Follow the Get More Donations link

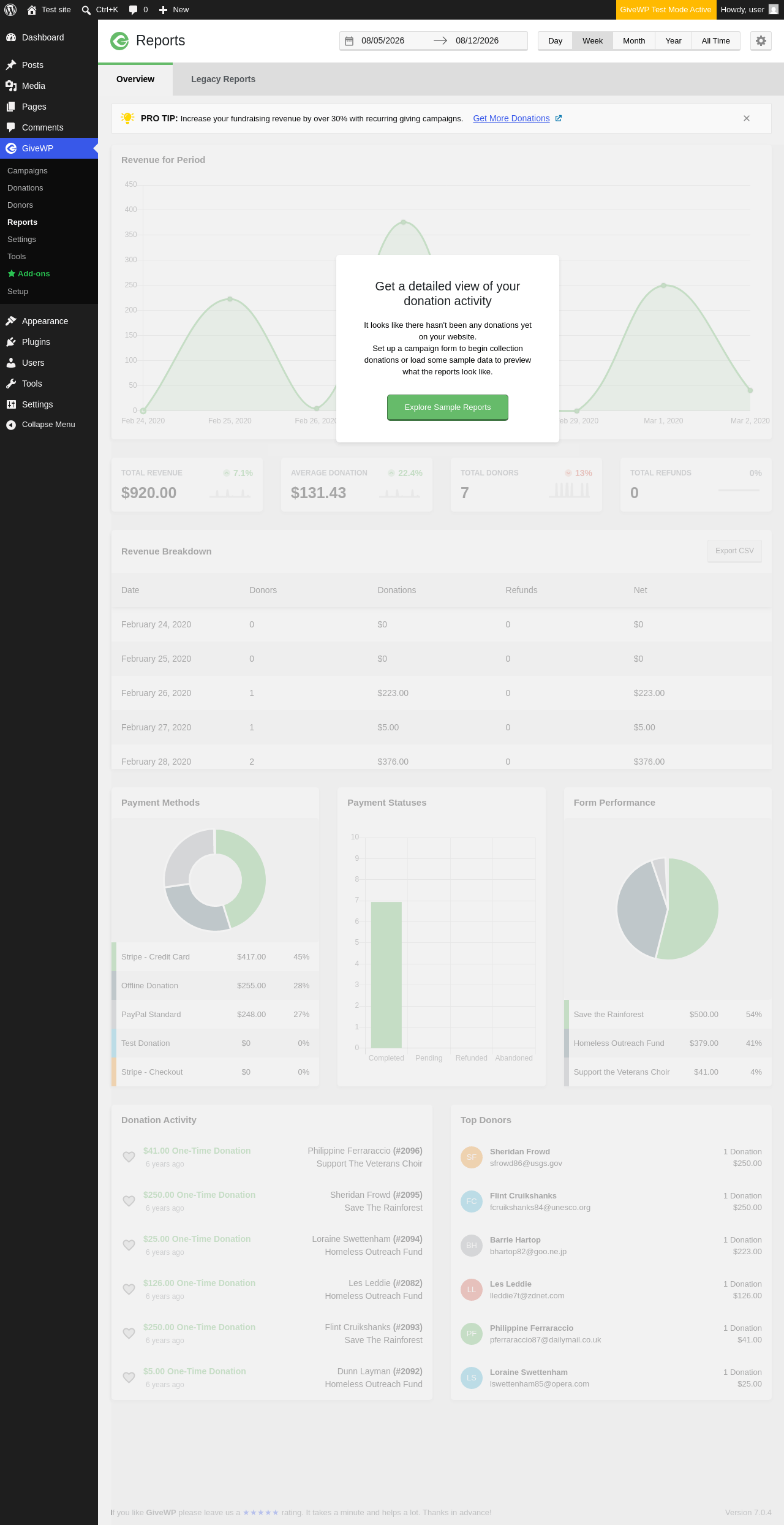[511, 118]
